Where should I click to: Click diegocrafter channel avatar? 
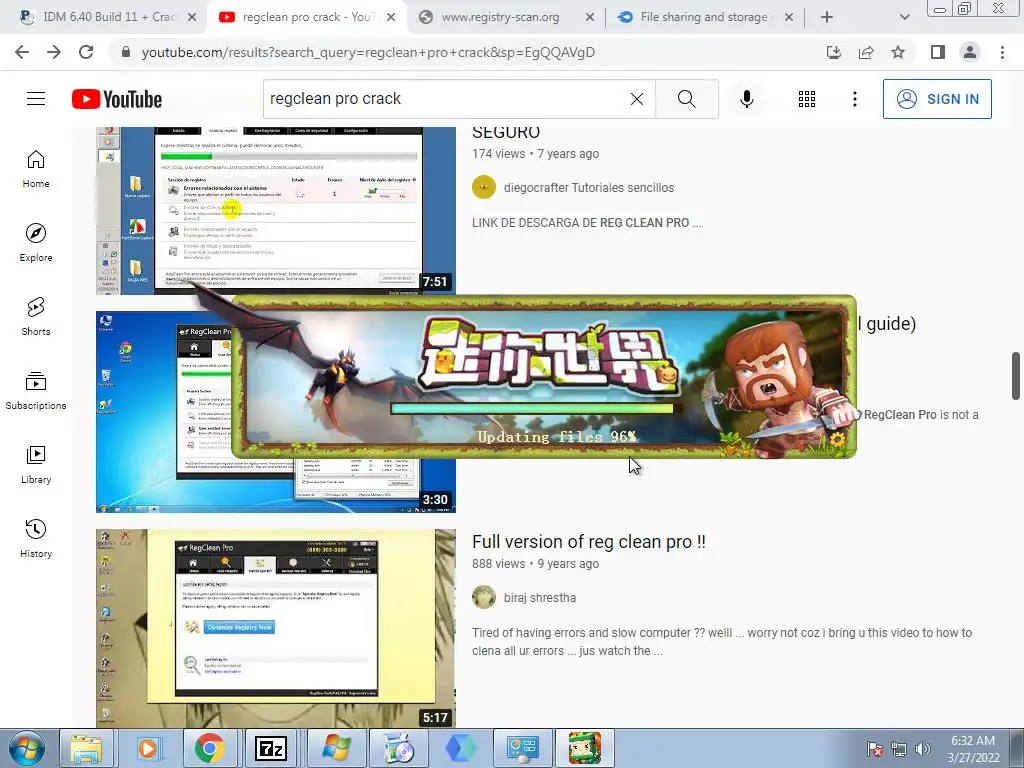(x=484, y=187)
